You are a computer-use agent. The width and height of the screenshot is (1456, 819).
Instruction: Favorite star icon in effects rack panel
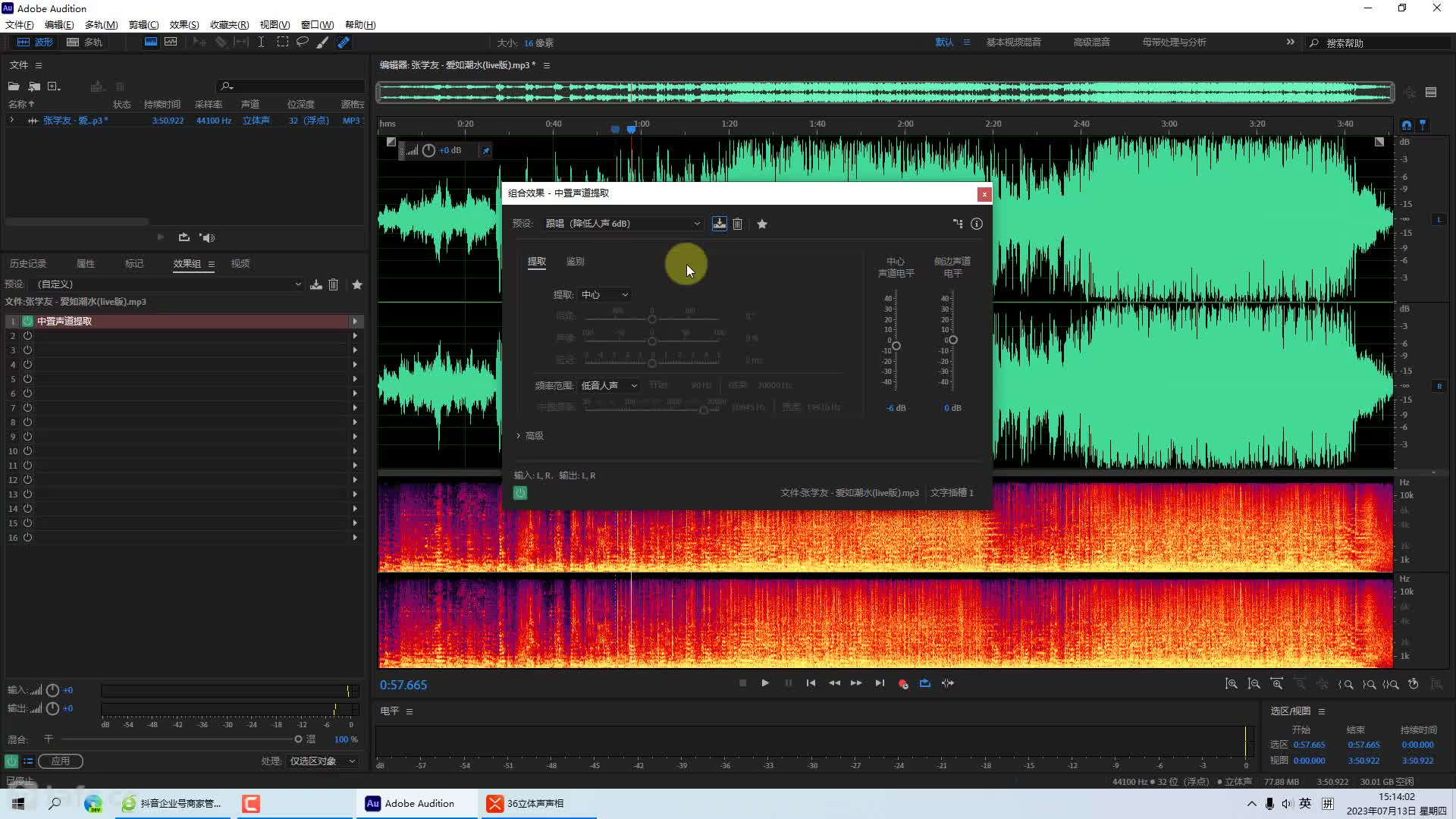click(357, 284)
